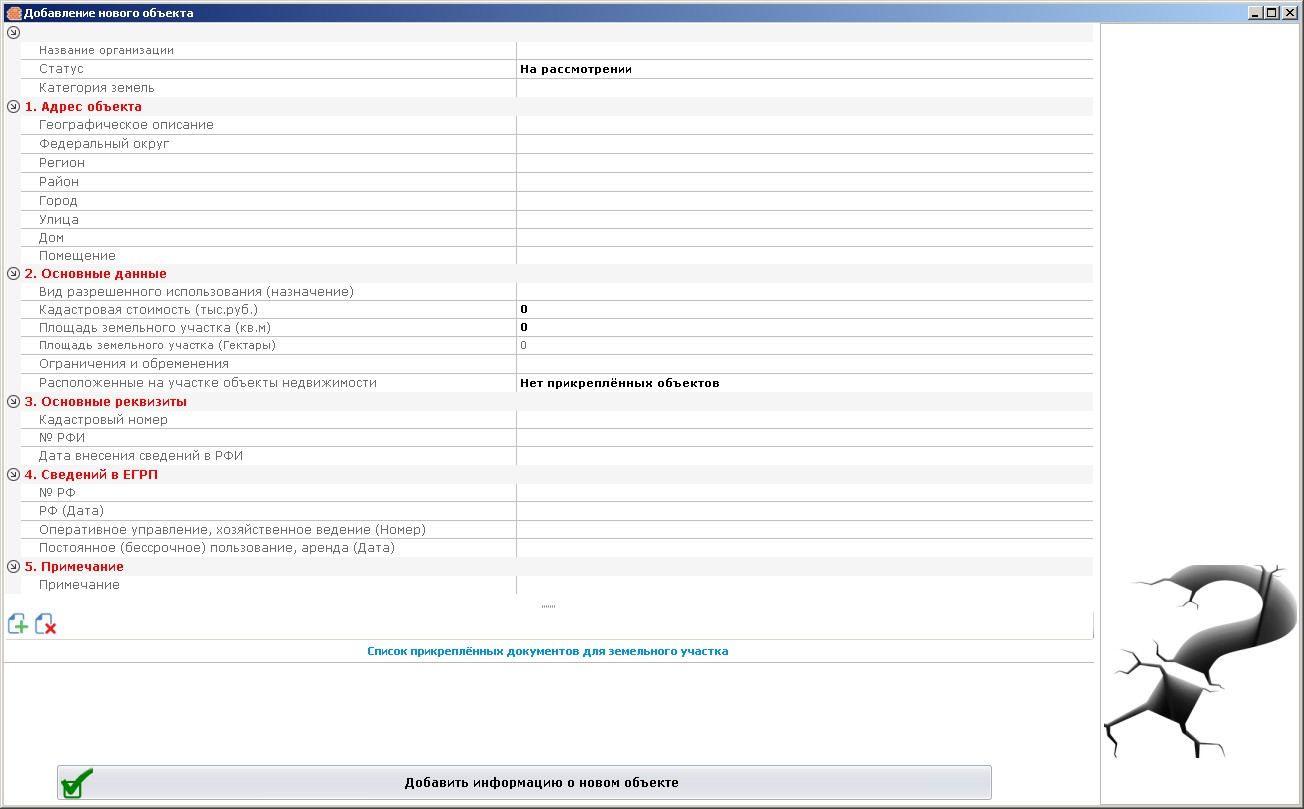1304x809 pixels.
Task: Select 'Расположенные на участке объекты недвижимости' label
Action: click(x=208, y=383)
